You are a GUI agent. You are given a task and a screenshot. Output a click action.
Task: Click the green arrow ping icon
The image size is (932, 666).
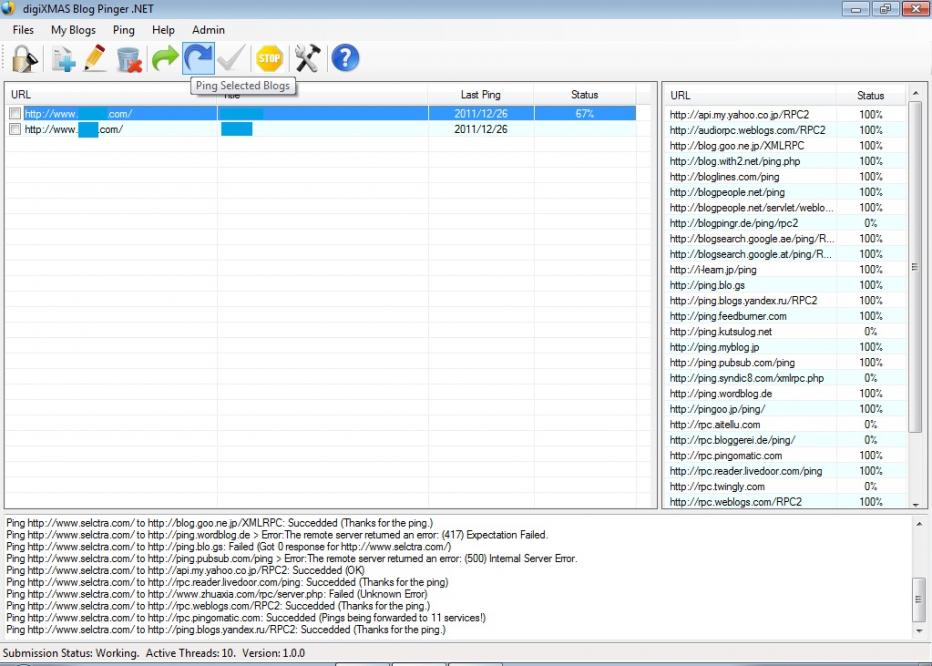point(165,58)
